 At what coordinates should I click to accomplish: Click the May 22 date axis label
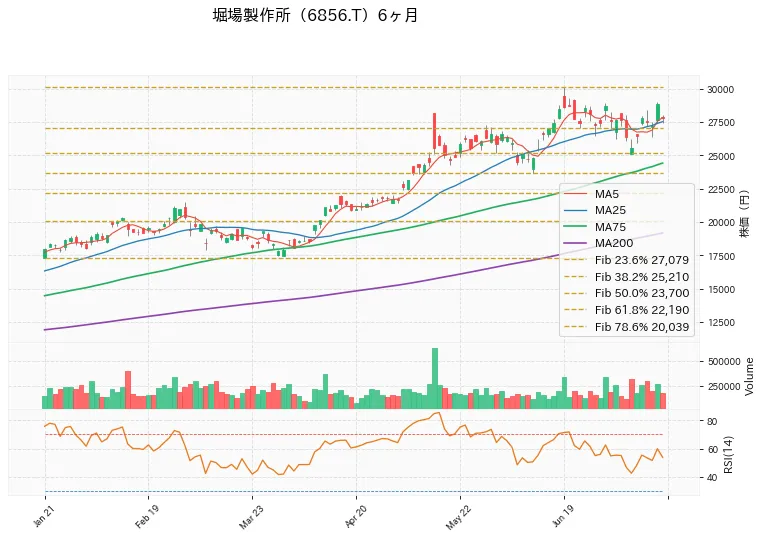pyautogui.click(x=458, y=518)
